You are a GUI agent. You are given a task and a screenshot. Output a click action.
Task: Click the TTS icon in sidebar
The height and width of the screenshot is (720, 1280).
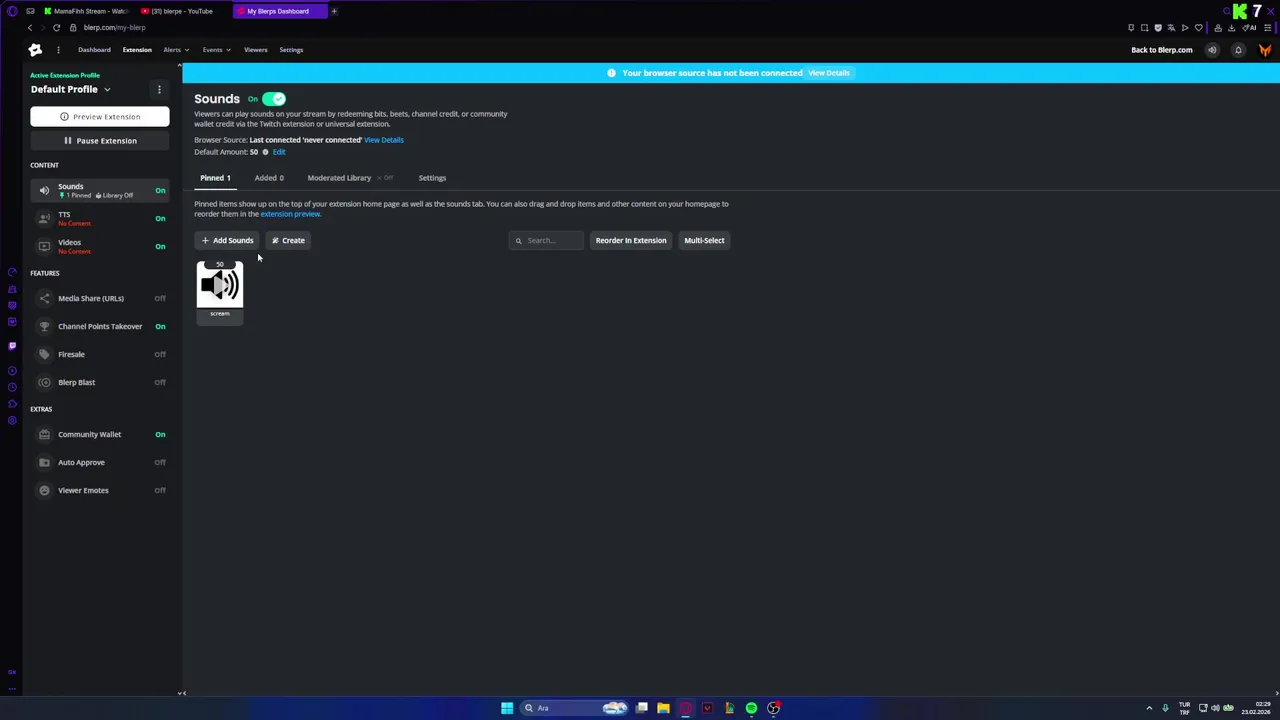(x=44, y=218)
